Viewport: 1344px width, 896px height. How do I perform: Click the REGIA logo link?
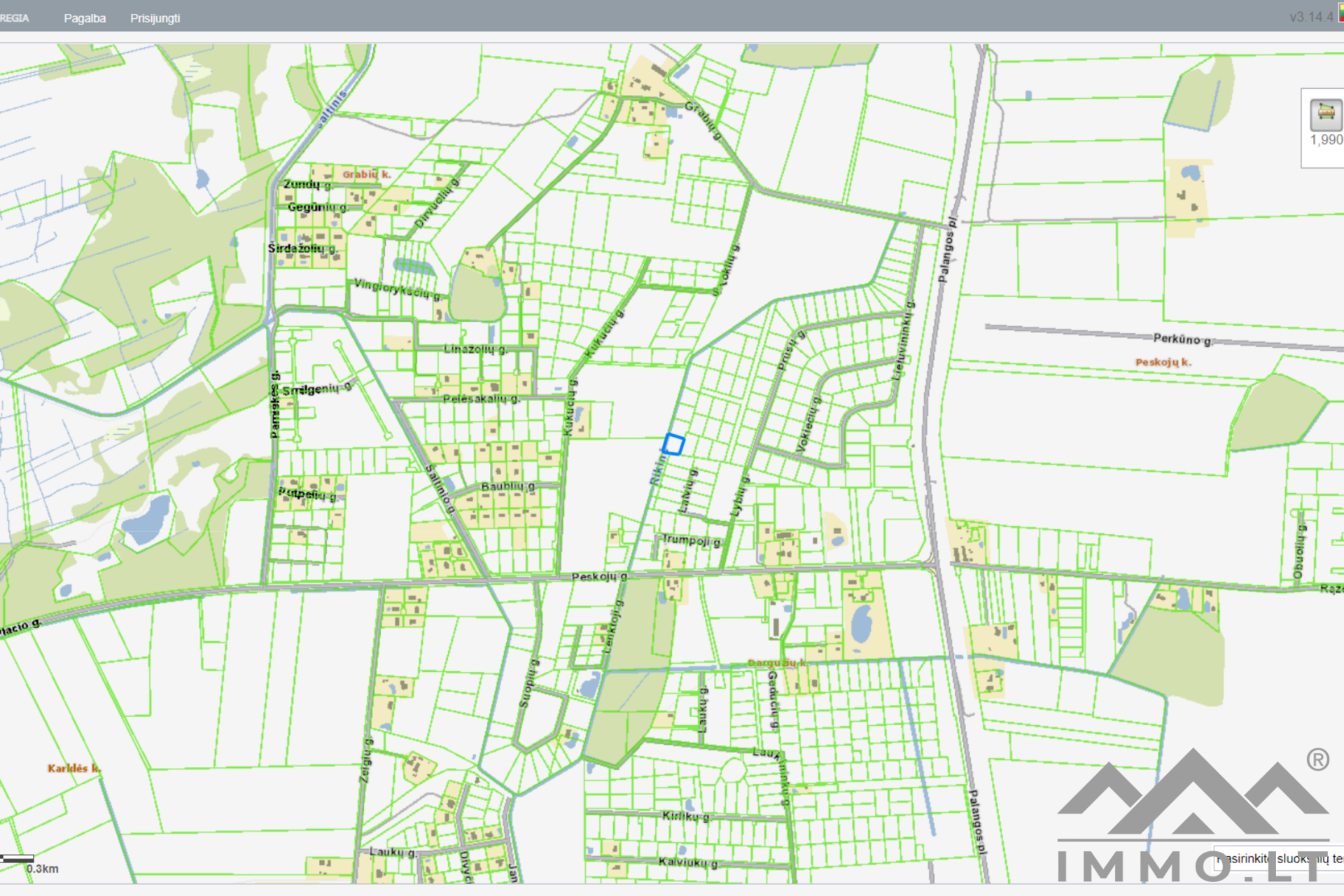14,18
